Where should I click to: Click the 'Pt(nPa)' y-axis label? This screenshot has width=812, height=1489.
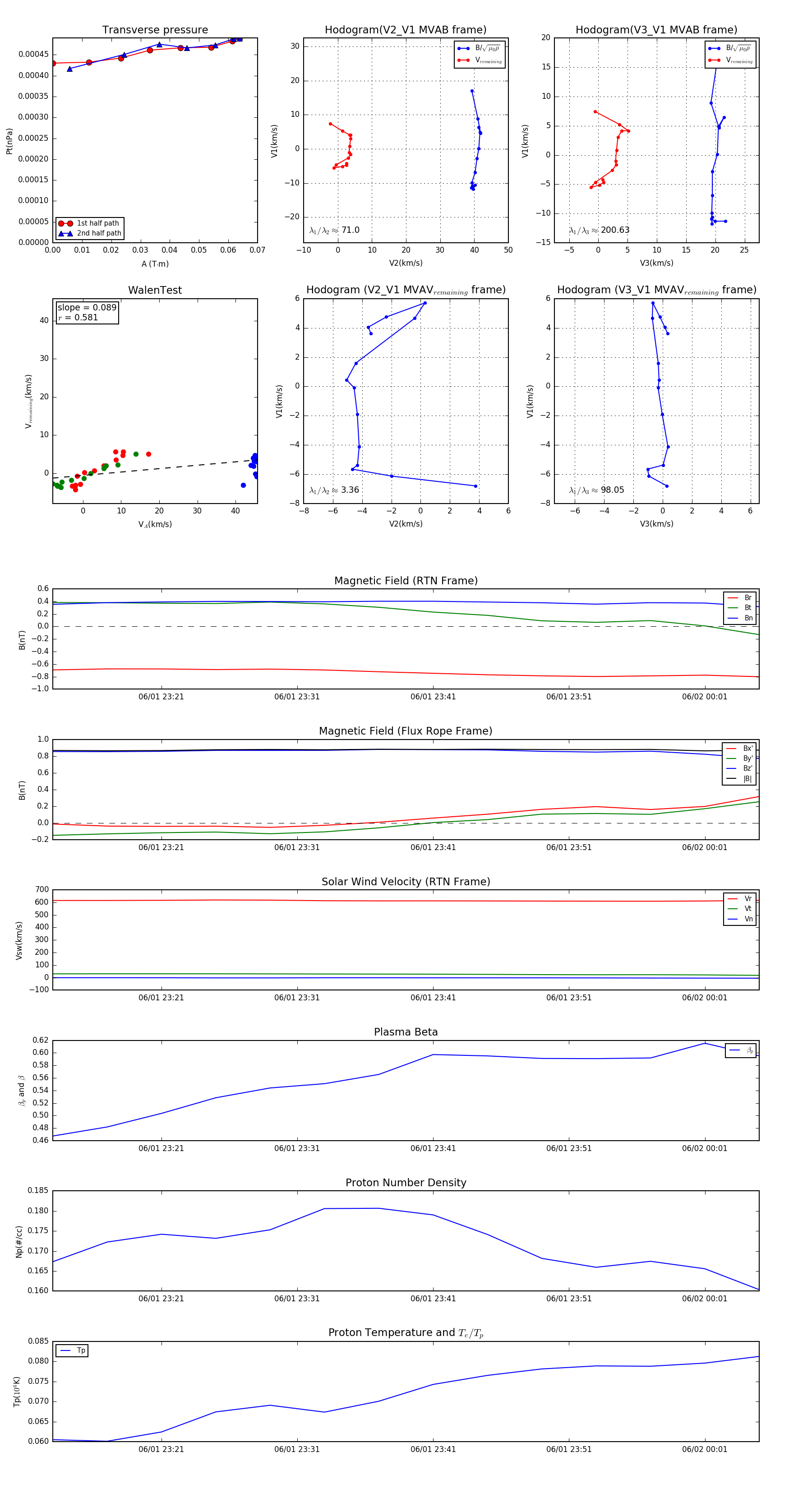9,141
